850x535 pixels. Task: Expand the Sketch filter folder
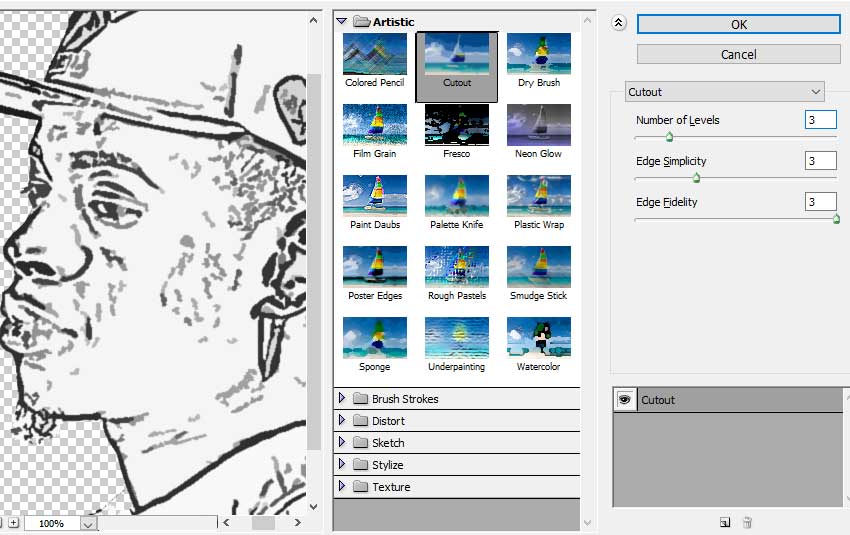[x=342, y=442]
